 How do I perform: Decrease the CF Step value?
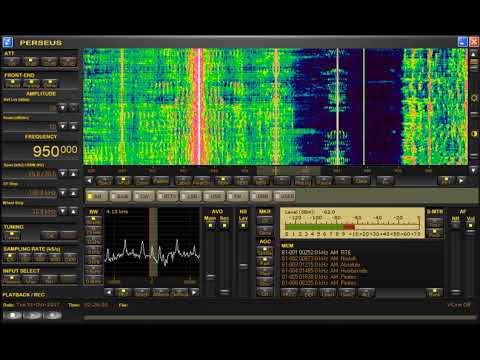62,193
